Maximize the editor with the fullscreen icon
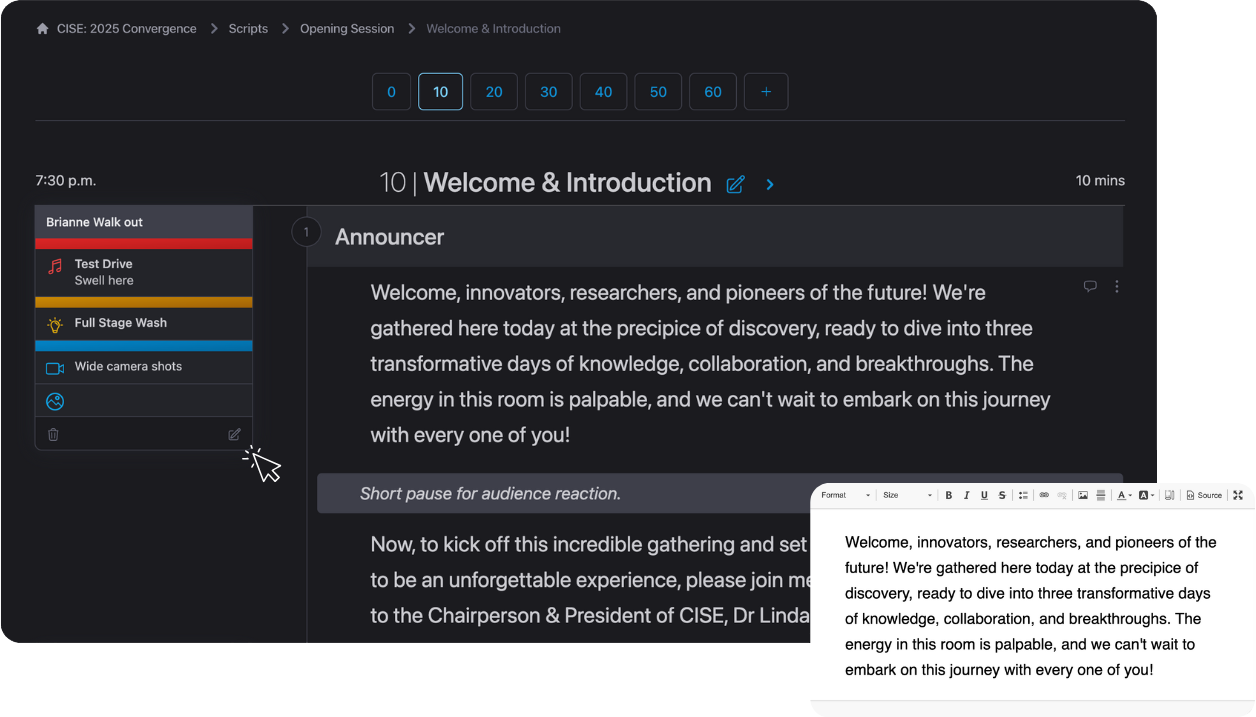The image size is (1256, 717). point(1238,495)
